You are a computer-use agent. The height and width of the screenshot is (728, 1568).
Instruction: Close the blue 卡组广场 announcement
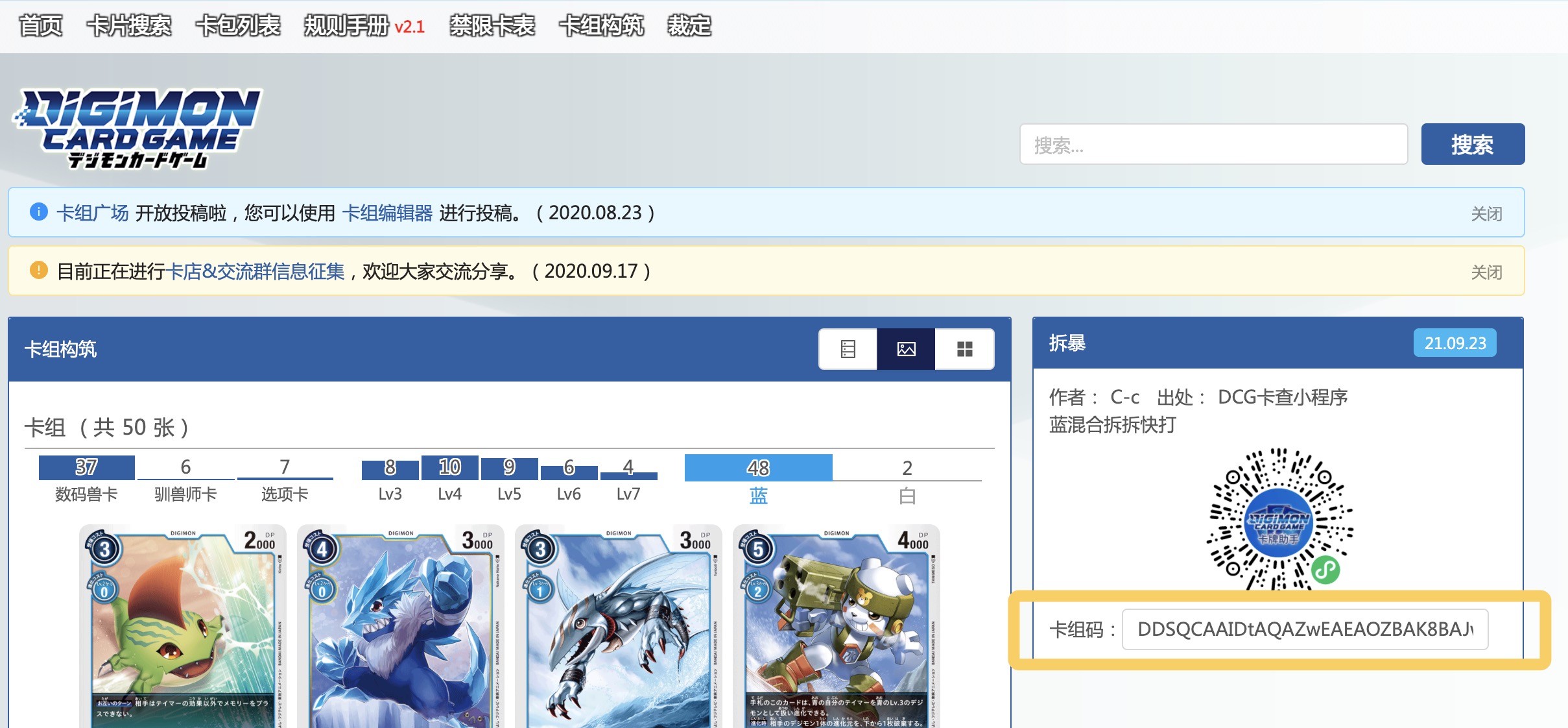point(1486,213)
